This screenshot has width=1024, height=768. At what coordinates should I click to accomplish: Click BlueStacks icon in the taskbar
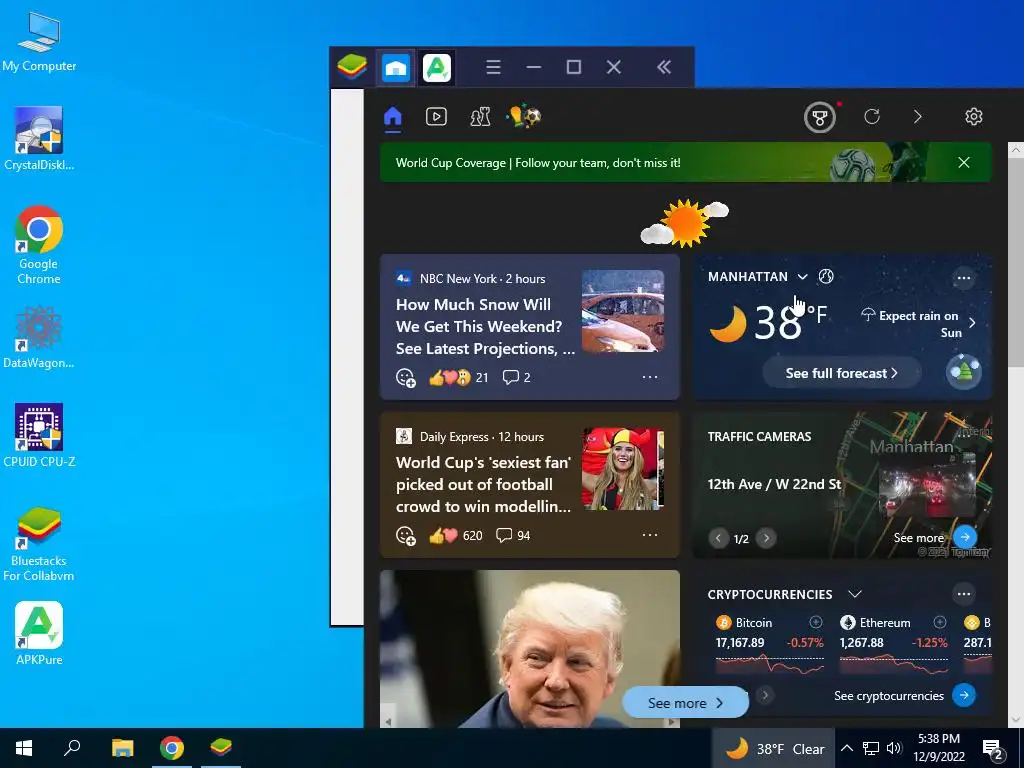(221, 748)
